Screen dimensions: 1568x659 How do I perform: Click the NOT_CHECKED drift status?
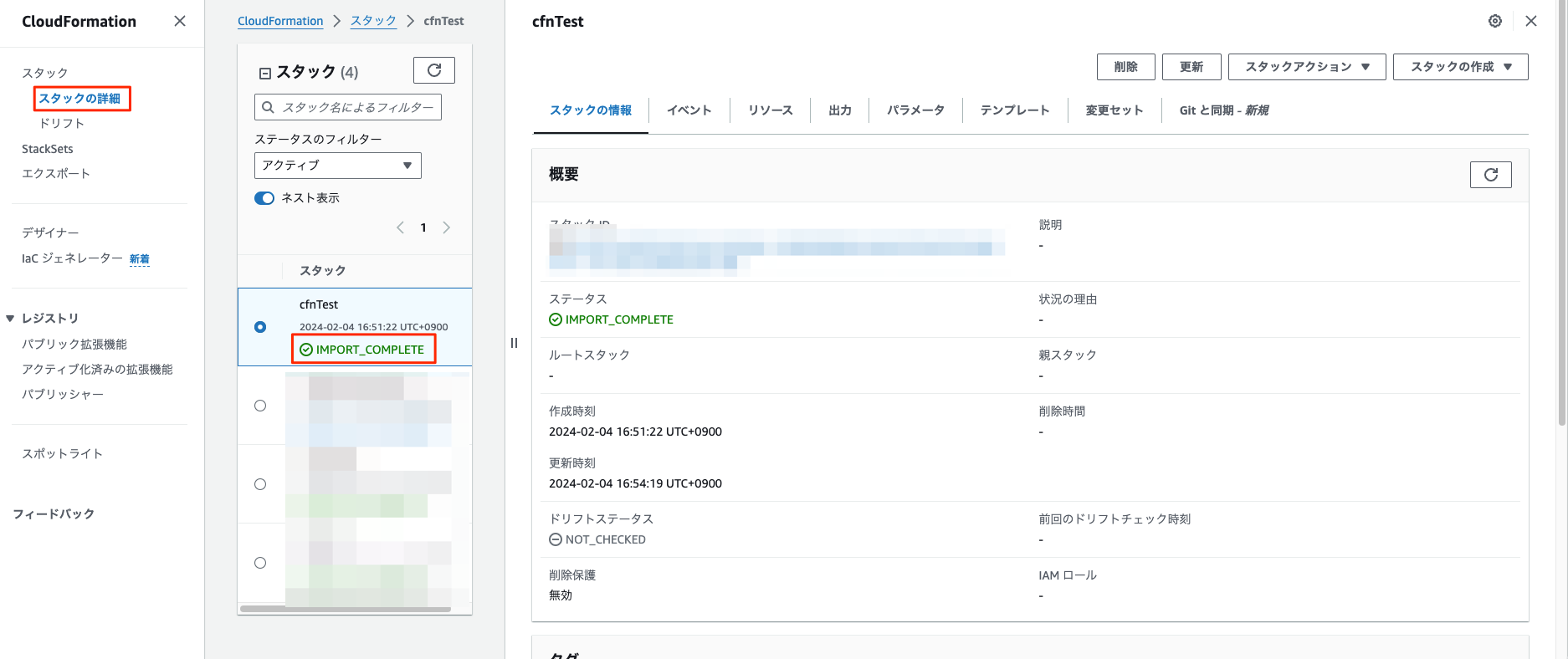(x=597, y=539)
